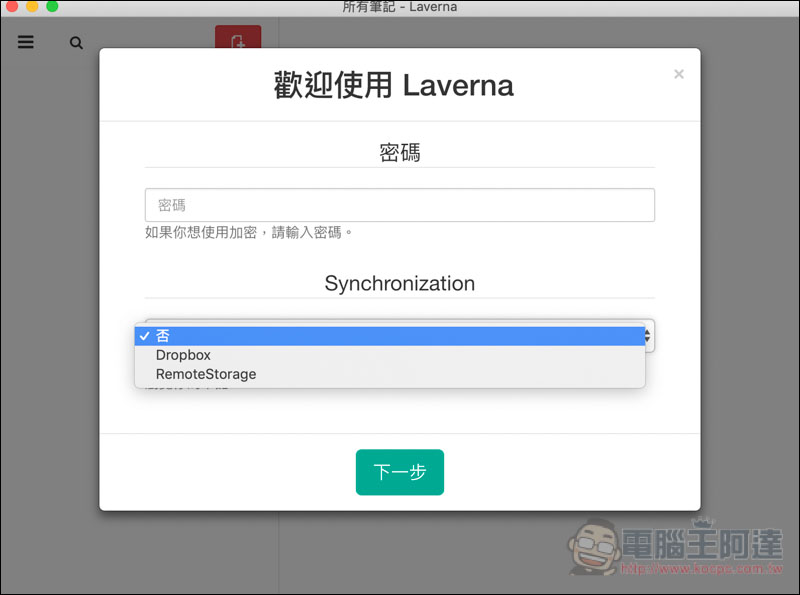Image resolution: width=800 pixels, height=595 pixels.
Task: Select the checked 否 sync option
Action: click(390, 336)
